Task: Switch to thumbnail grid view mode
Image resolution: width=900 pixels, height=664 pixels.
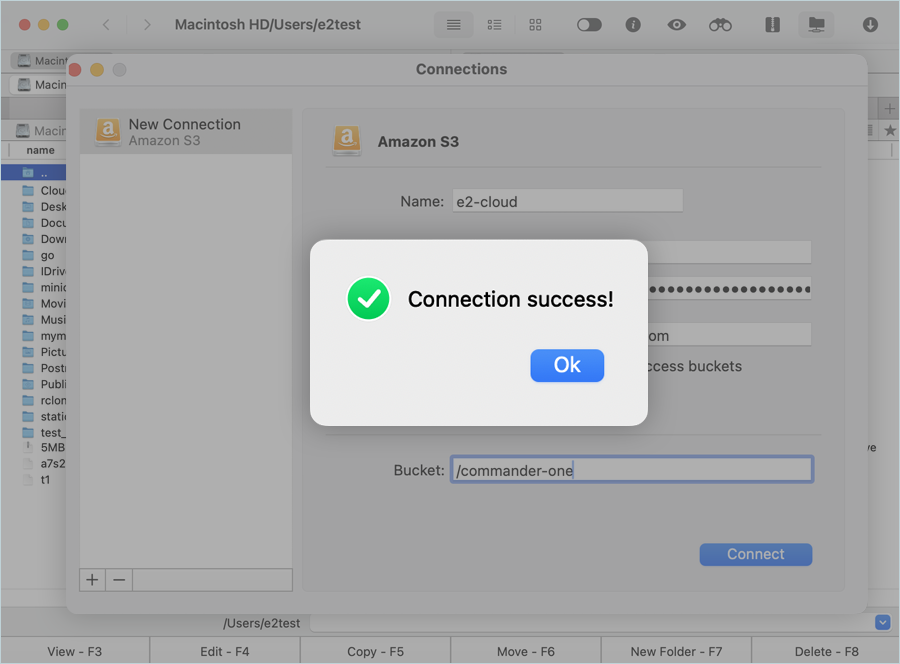Action: 536,25
